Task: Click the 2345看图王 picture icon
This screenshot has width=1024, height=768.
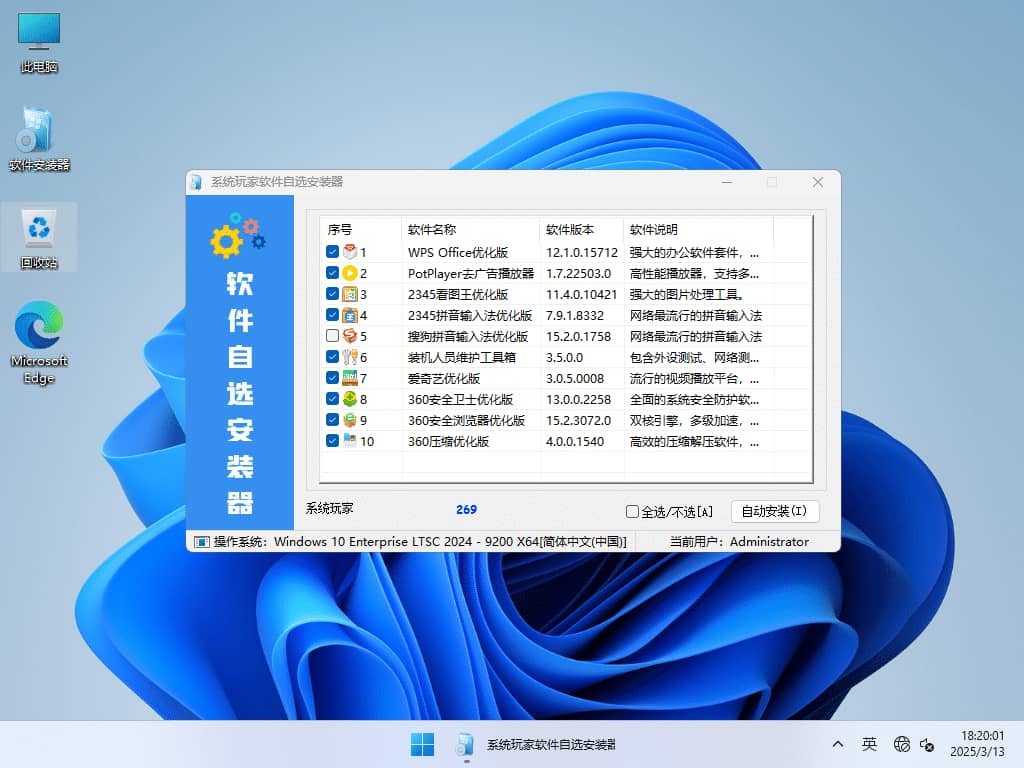Action: pos(351,294)
